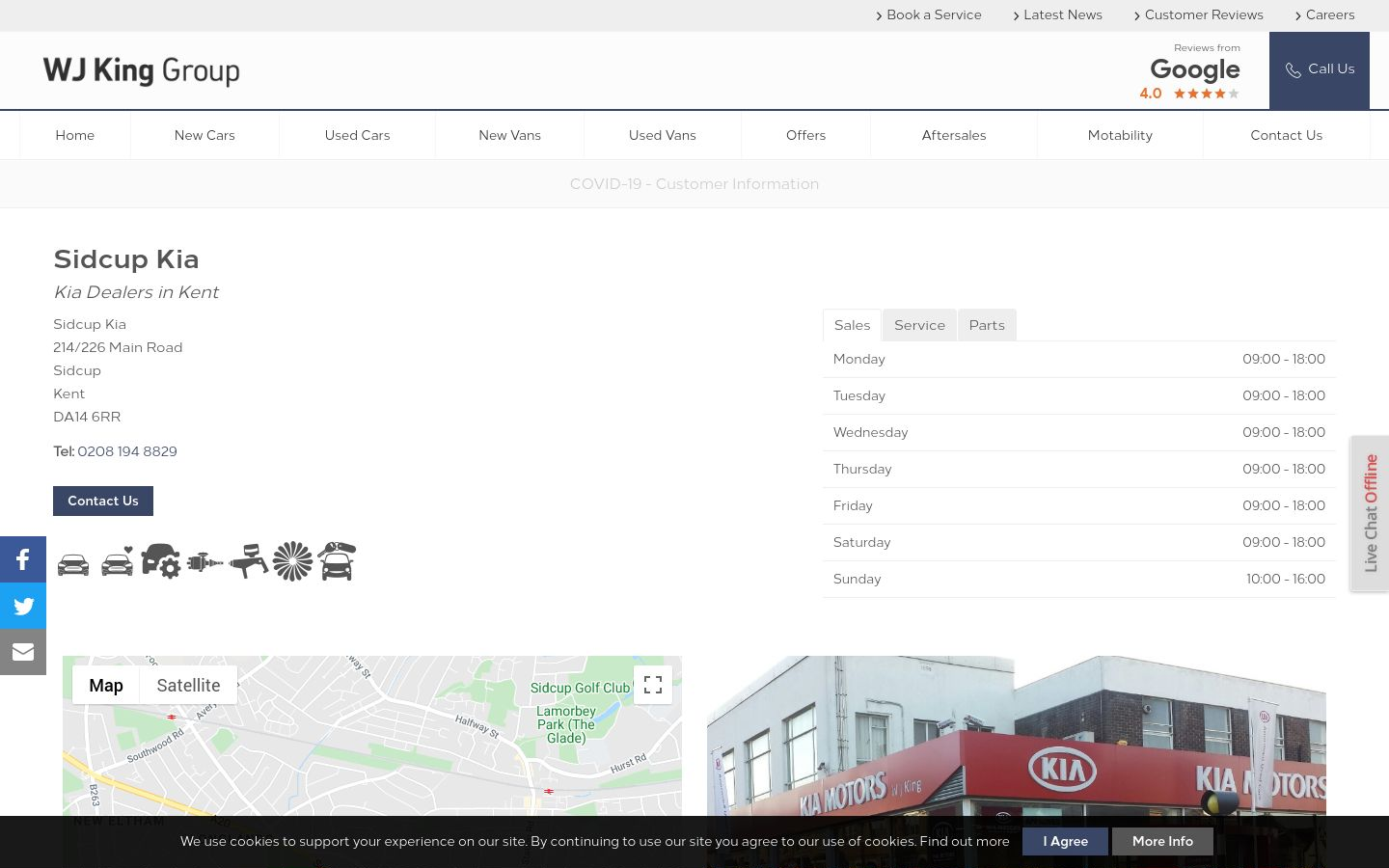Share page via Twitter icon
Image resolution: width=1389 pixels, height=868 pixels.
tap(23, 606)
